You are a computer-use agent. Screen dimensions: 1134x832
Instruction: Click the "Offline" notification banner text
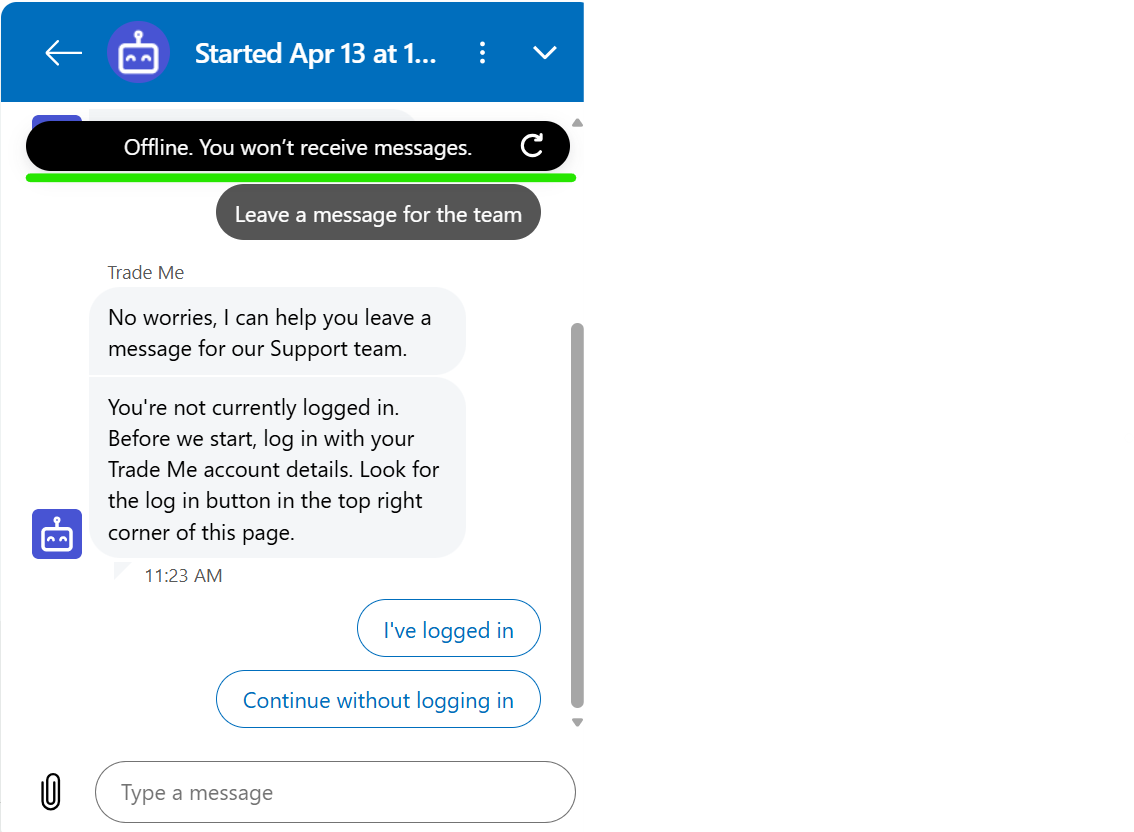pos(297,148)
